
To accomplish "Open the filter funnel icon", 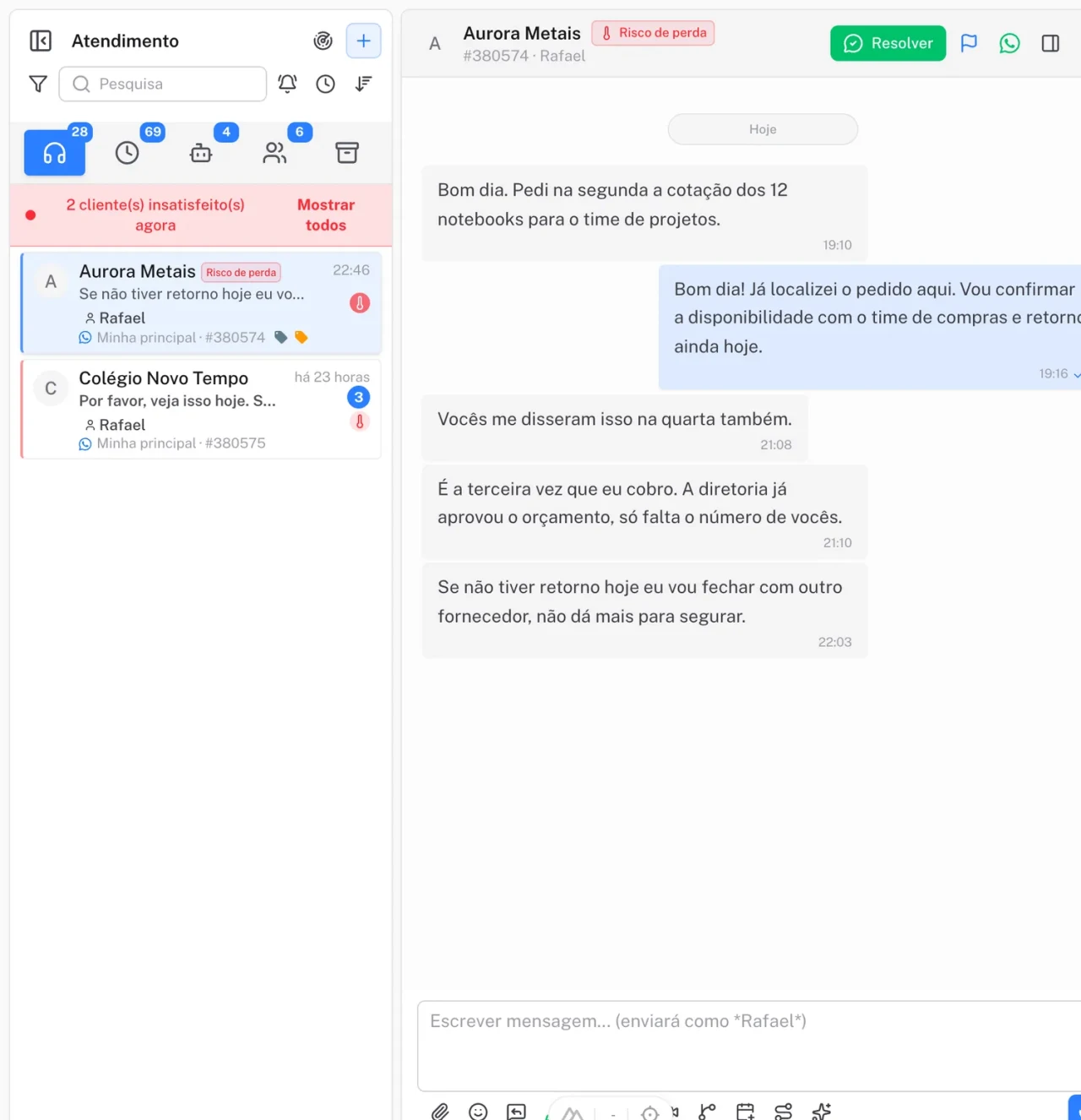I will [x=38, y=84].
